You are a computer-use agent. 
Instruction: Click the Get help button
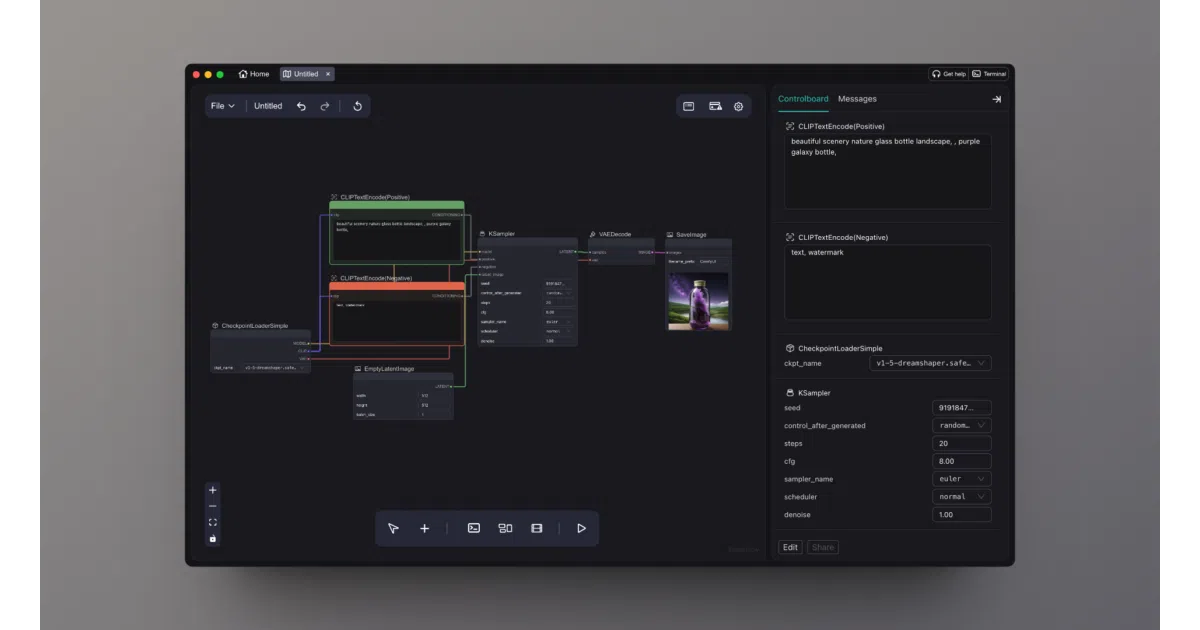tap(948, 74)
